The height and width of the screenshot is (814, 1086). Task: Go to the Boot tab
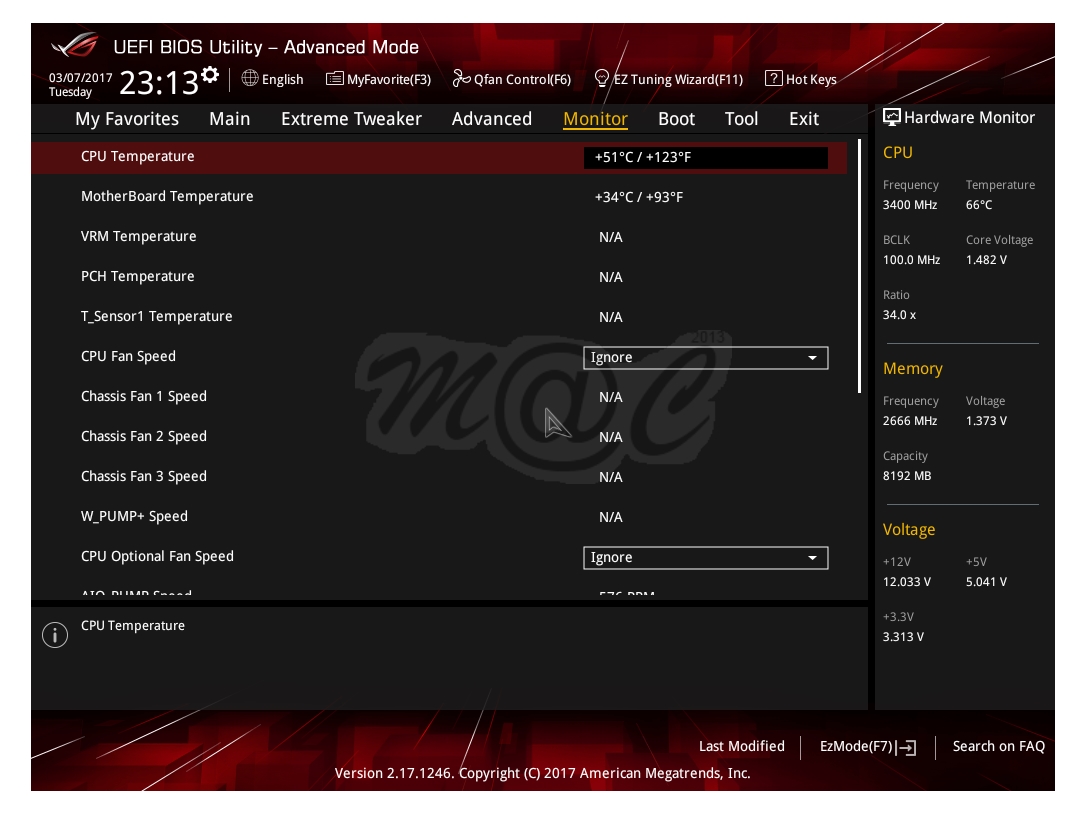point(676,119)
